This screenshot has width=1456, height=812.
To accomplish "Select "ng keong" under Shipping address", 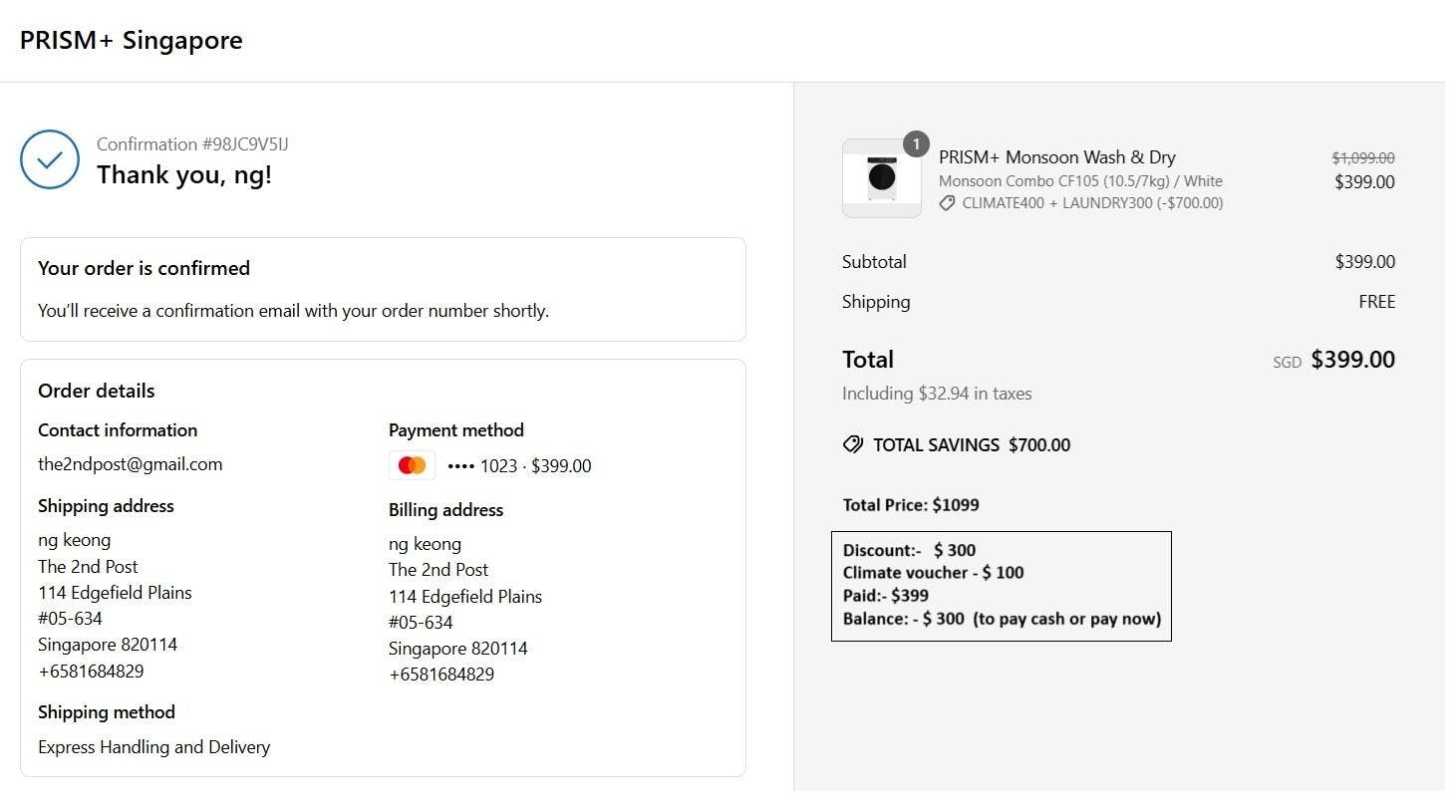I will click(75, 540).
